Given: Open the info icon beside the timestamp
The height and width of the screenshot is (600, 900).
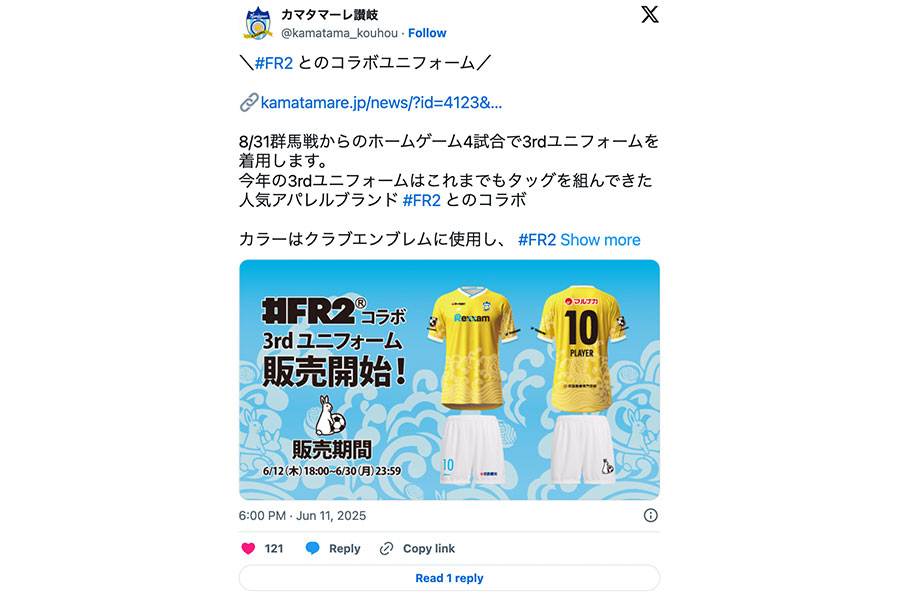Looking at the screenshot, I should tap(650, 516).
